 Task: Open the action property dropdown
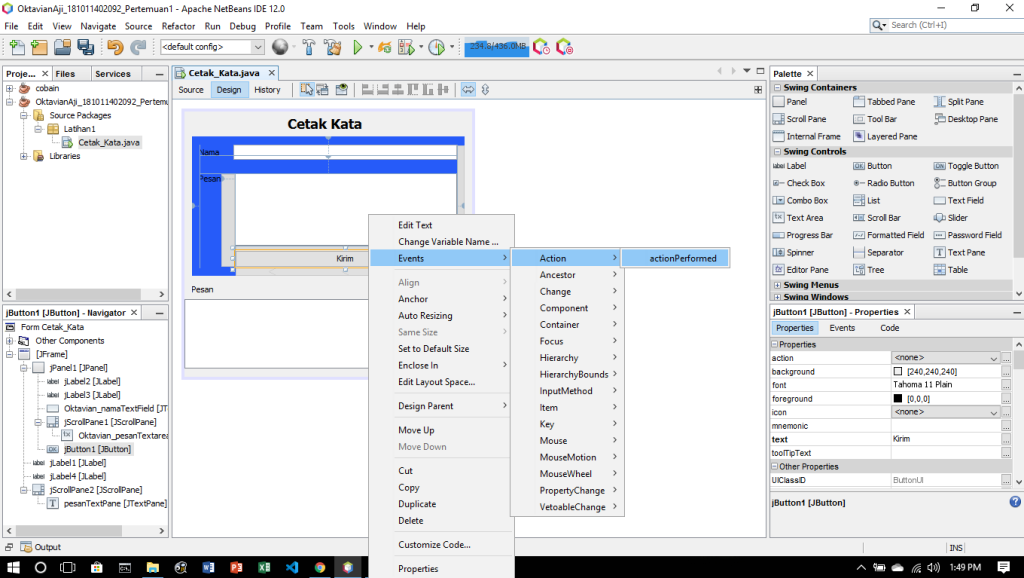(x=993, y=358)
